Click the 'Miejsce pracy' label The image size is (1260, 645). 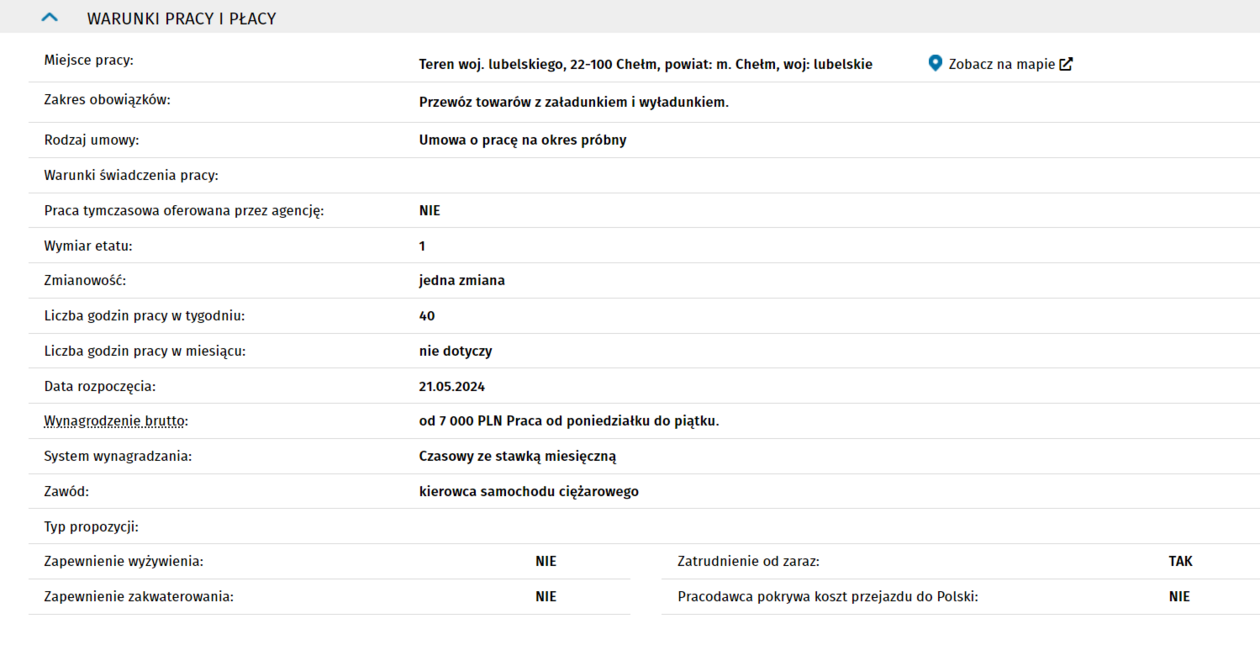(x=88, y=60)
